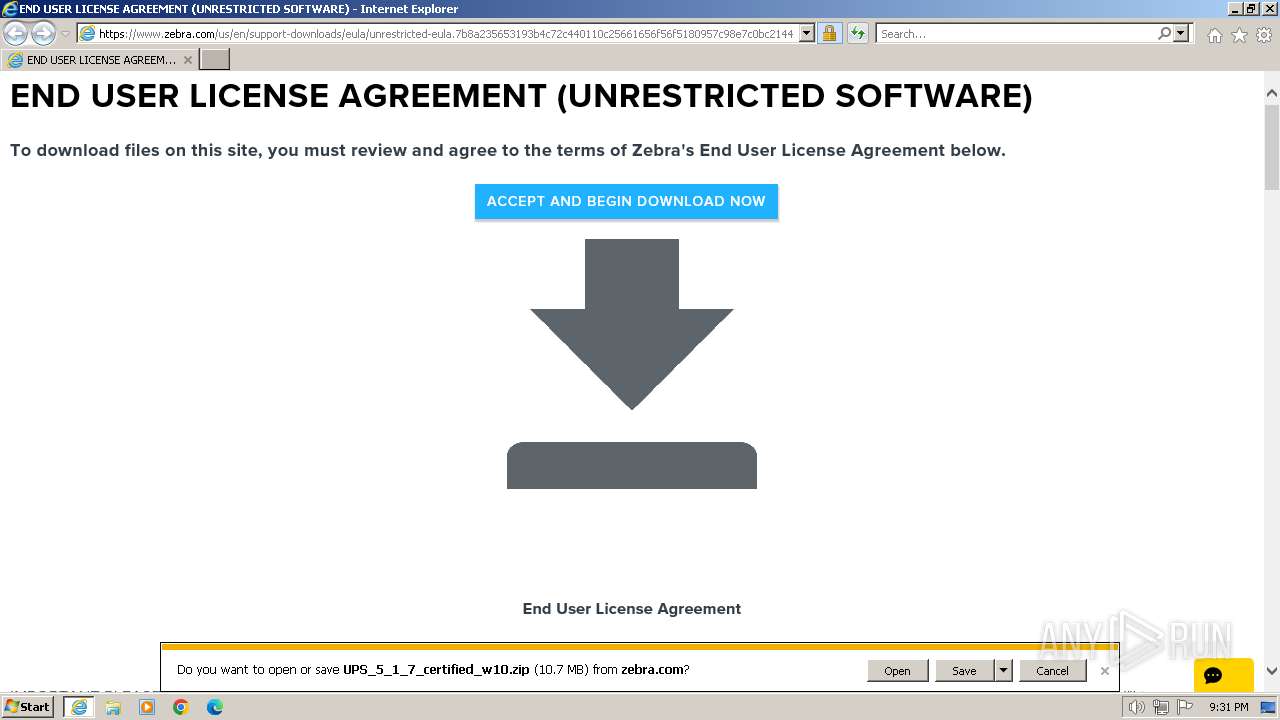This screenshot has width=1280, height=720.
Task: Open the recent pages dropdown next to Forward
Action: pyautogui.click(x=65, y=34)
